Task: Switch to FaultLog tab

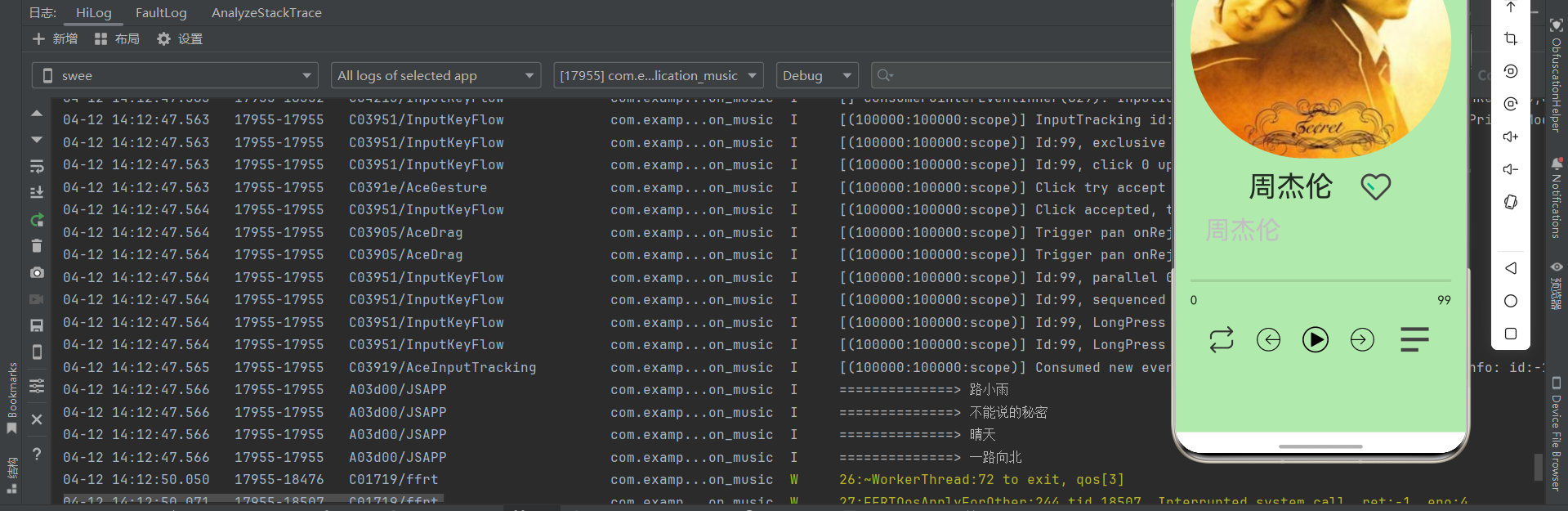Action: 161,13
